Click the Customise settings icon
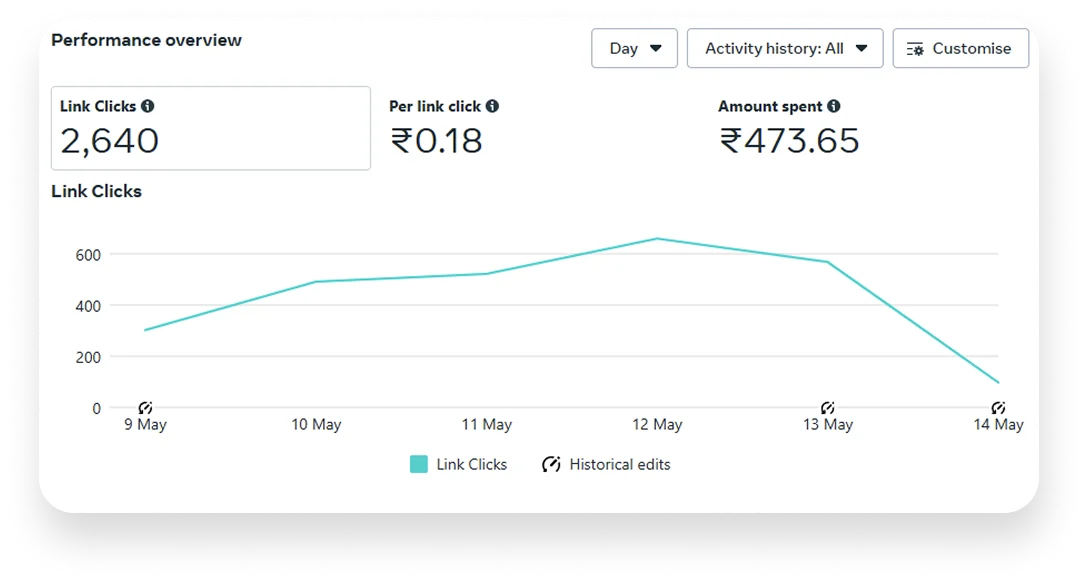Image resolution: width=1086 pixels, height=582 pixels. point(915,49)
